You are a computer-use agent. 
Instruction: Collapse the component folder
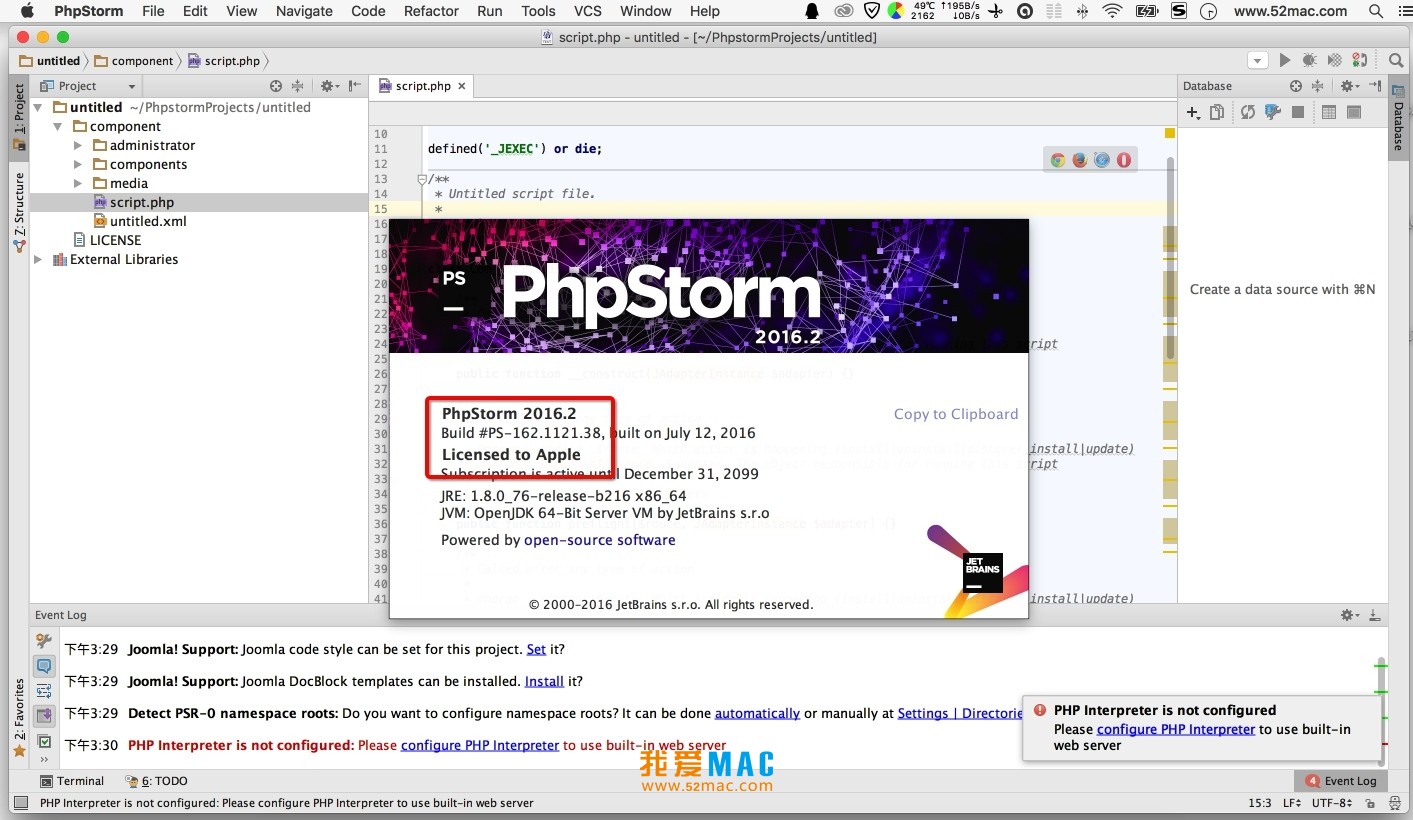[58, 126]
